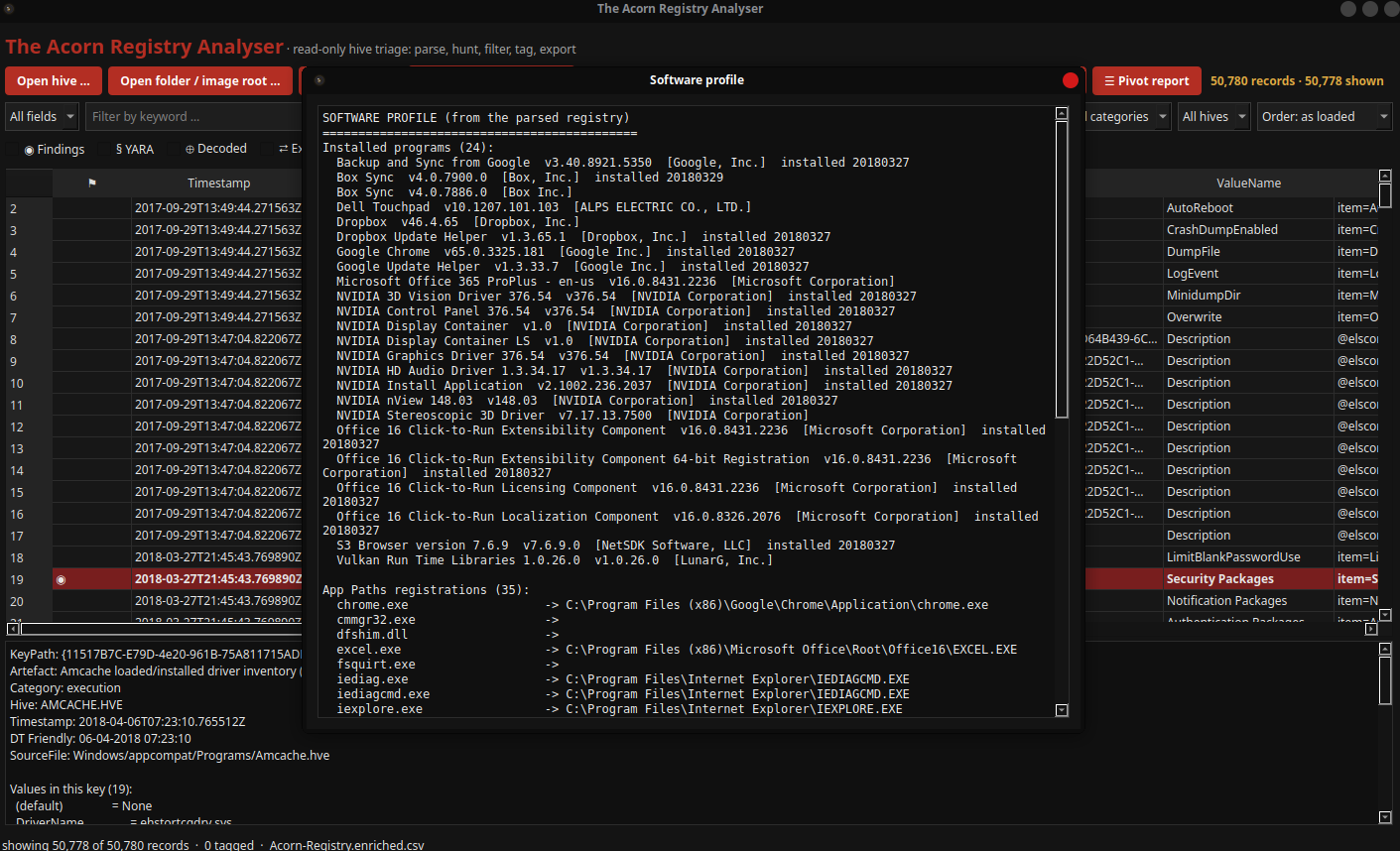Click the Dell Touchpad program line
The height and width of the screenshot is (851, 1400).
pyautogui.click(x=544, y=207)
